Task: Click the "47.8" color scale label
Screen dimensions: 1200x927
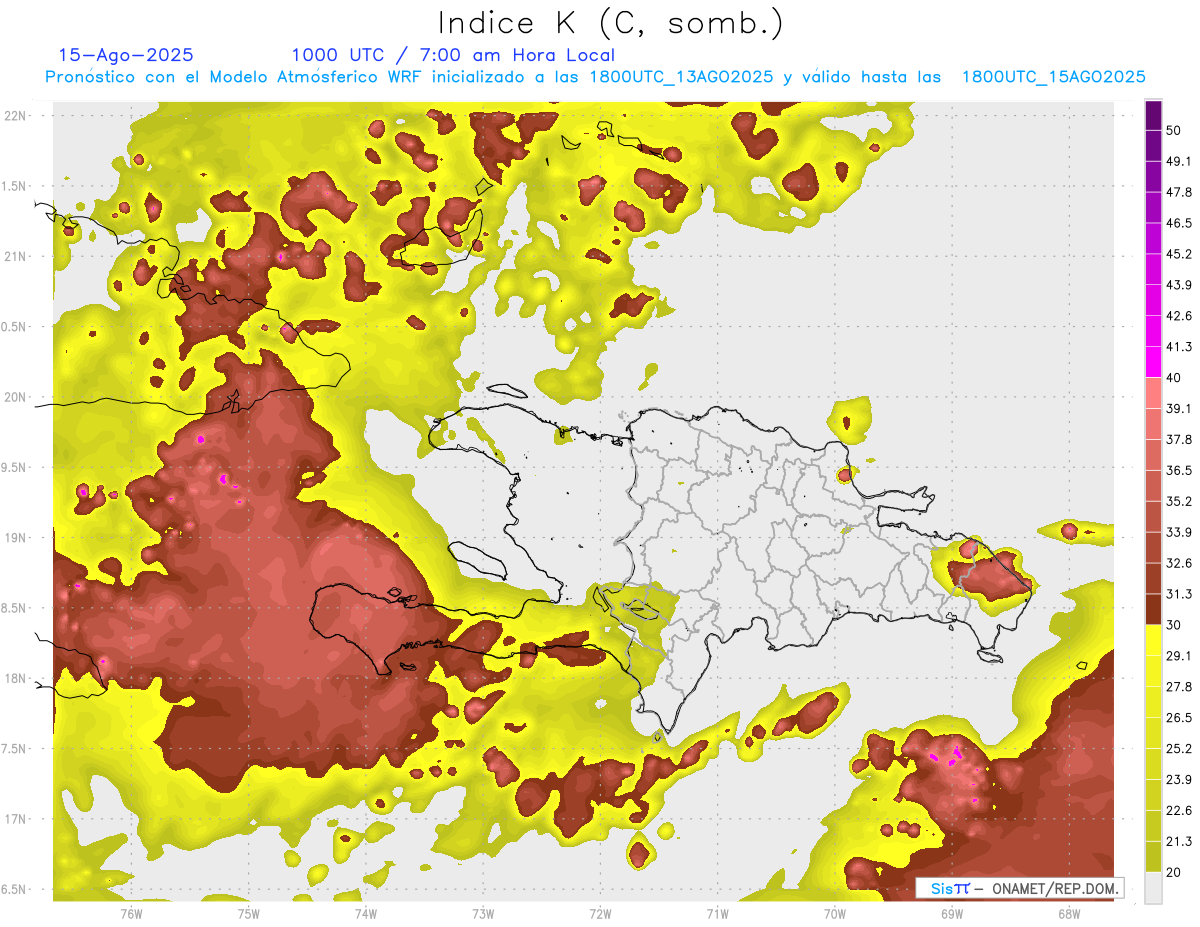Action: [x=1179, y=192]
